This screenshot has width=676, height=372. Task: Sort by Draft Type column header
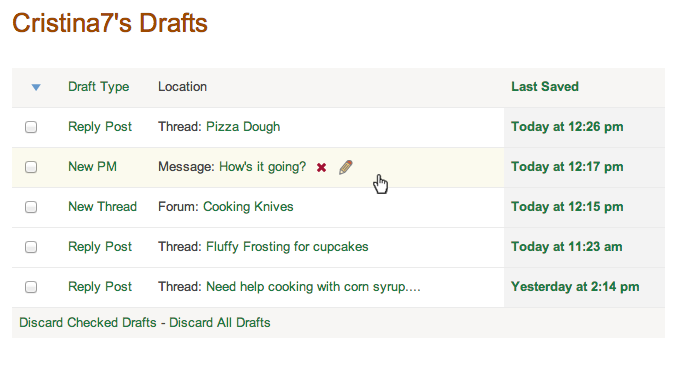tap(99, 87)
